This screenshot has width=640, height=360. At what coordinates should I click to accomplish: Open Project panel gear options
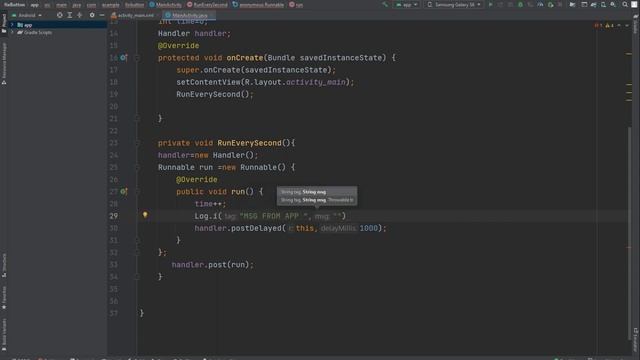tap(92, 15)
